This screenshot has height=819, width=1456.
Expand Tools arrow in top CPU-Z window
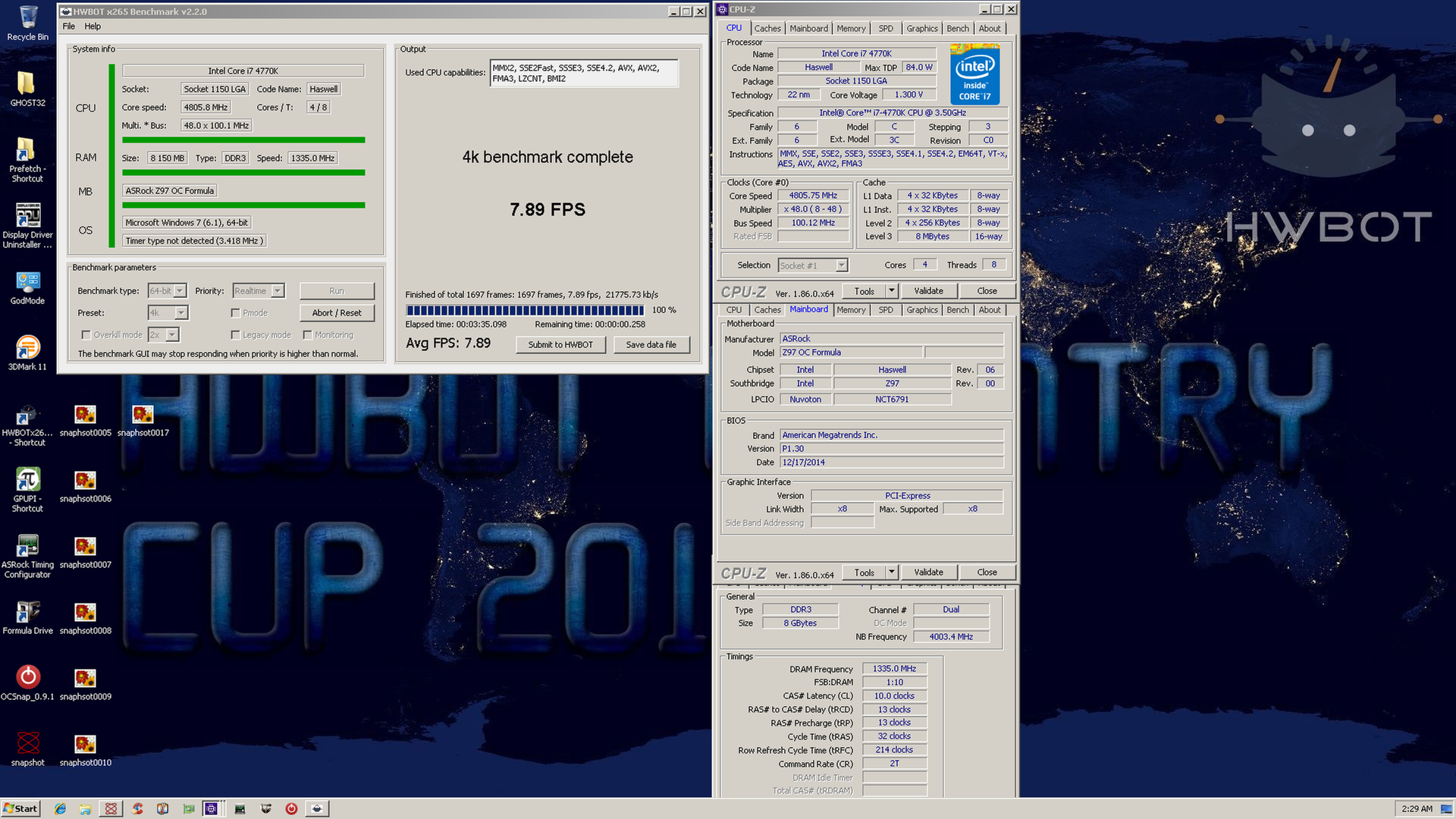892,291
